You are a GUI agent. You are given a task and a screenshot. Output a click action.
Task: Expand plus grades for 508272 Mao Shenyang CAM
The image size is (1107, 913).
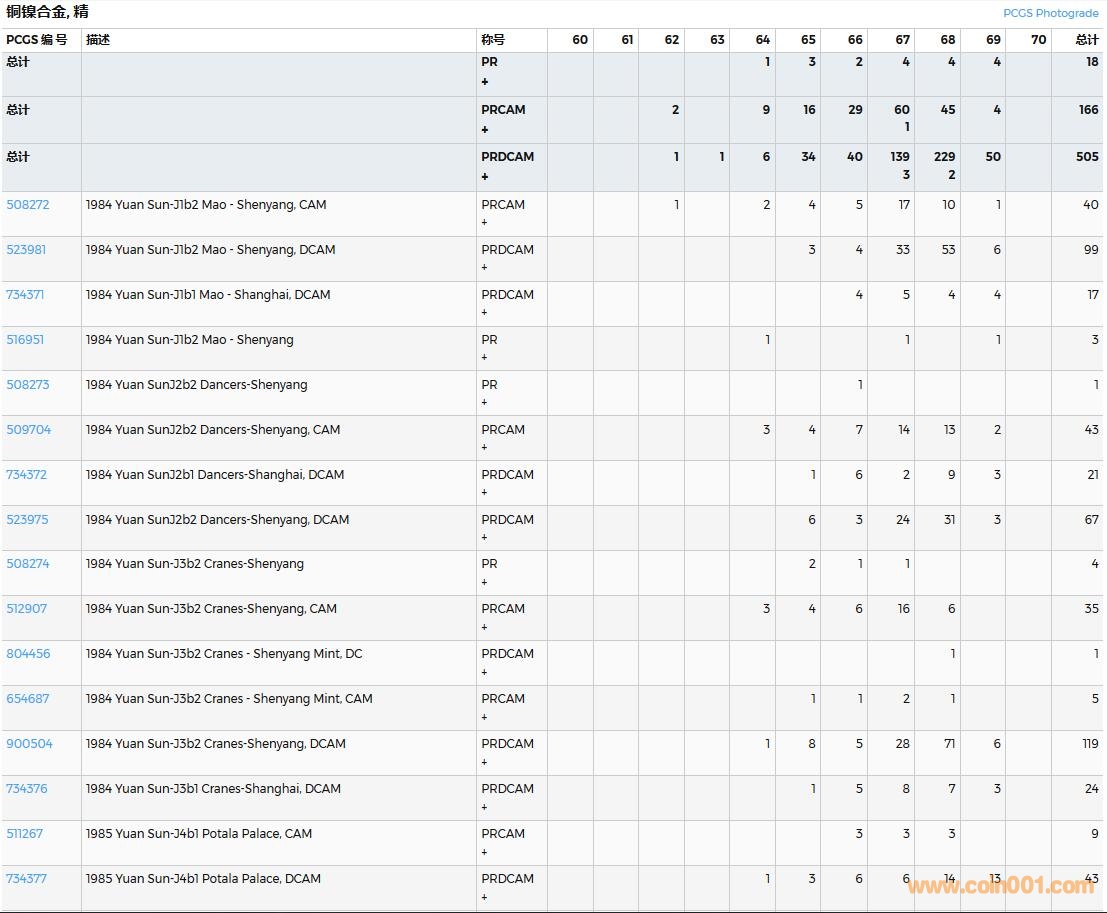(x=485, y=223)
